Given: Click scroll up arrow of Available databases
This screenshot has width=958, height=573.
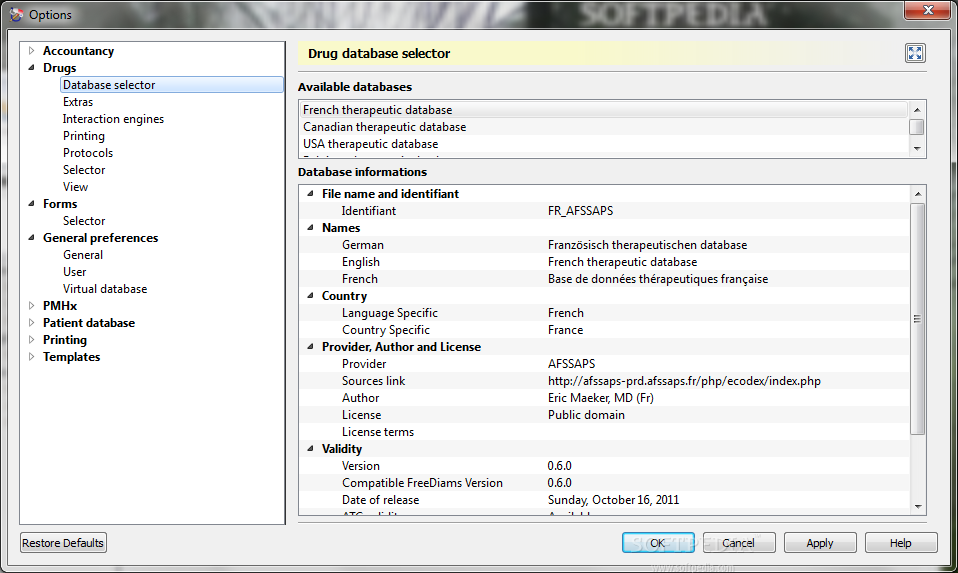Looking at the screenshot, I should (917, 109).
